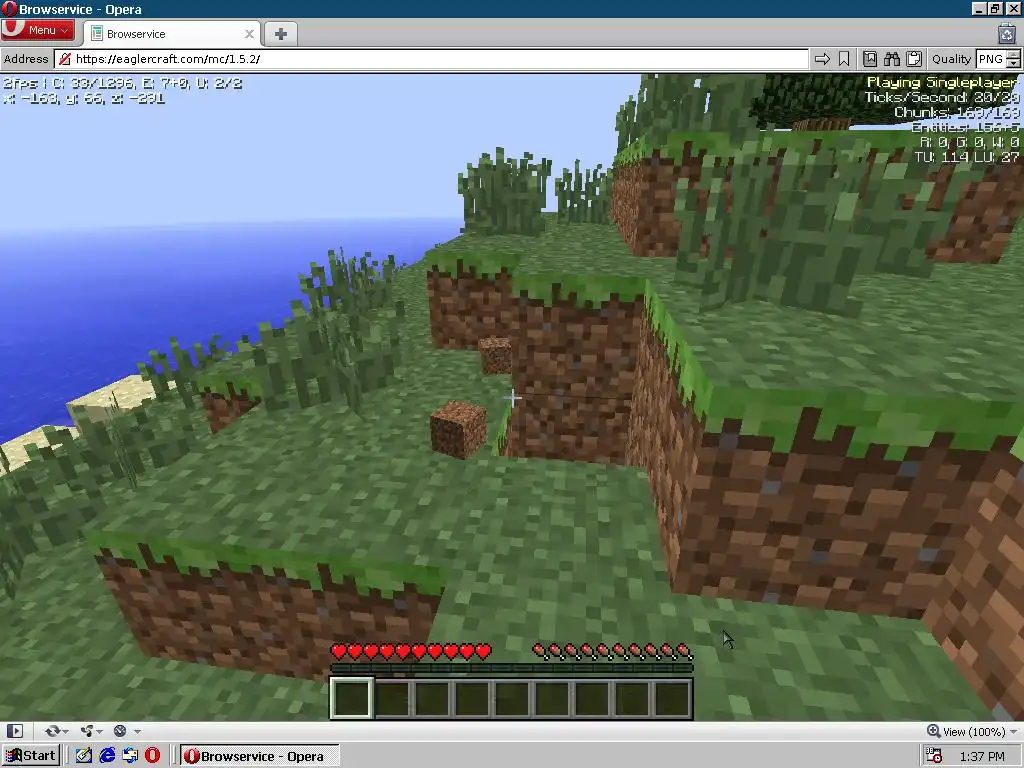Open the Opera Link sync icon
The width and height of the screenshot is (1024, 768).
point(52,731)
